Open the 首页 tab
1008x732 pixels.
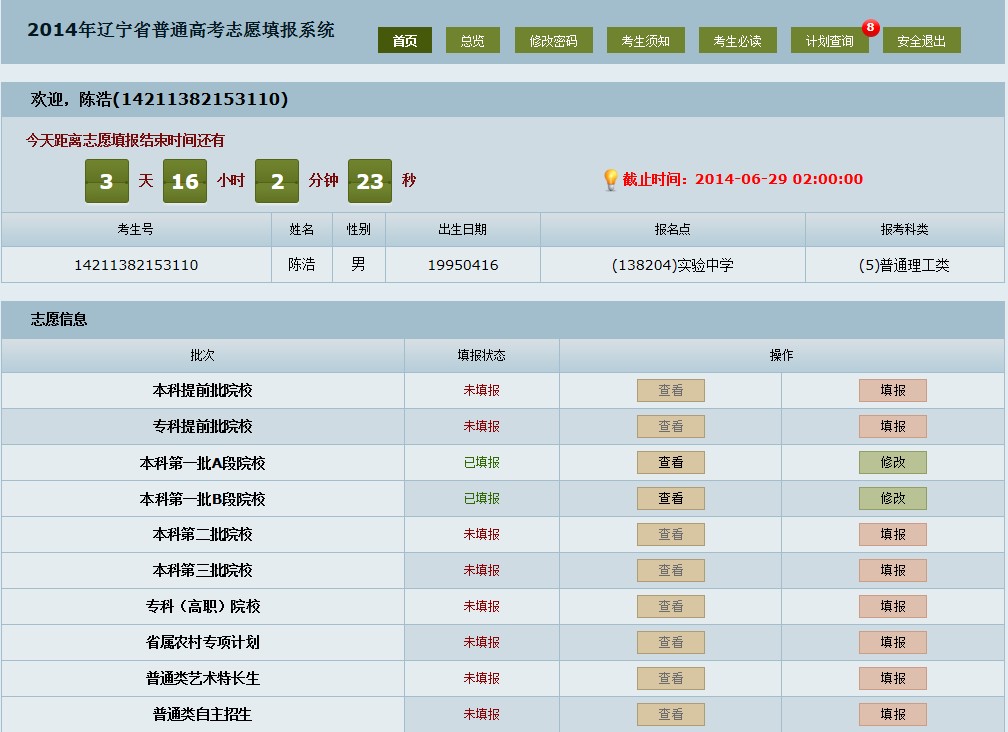click(x=405, y=41)
